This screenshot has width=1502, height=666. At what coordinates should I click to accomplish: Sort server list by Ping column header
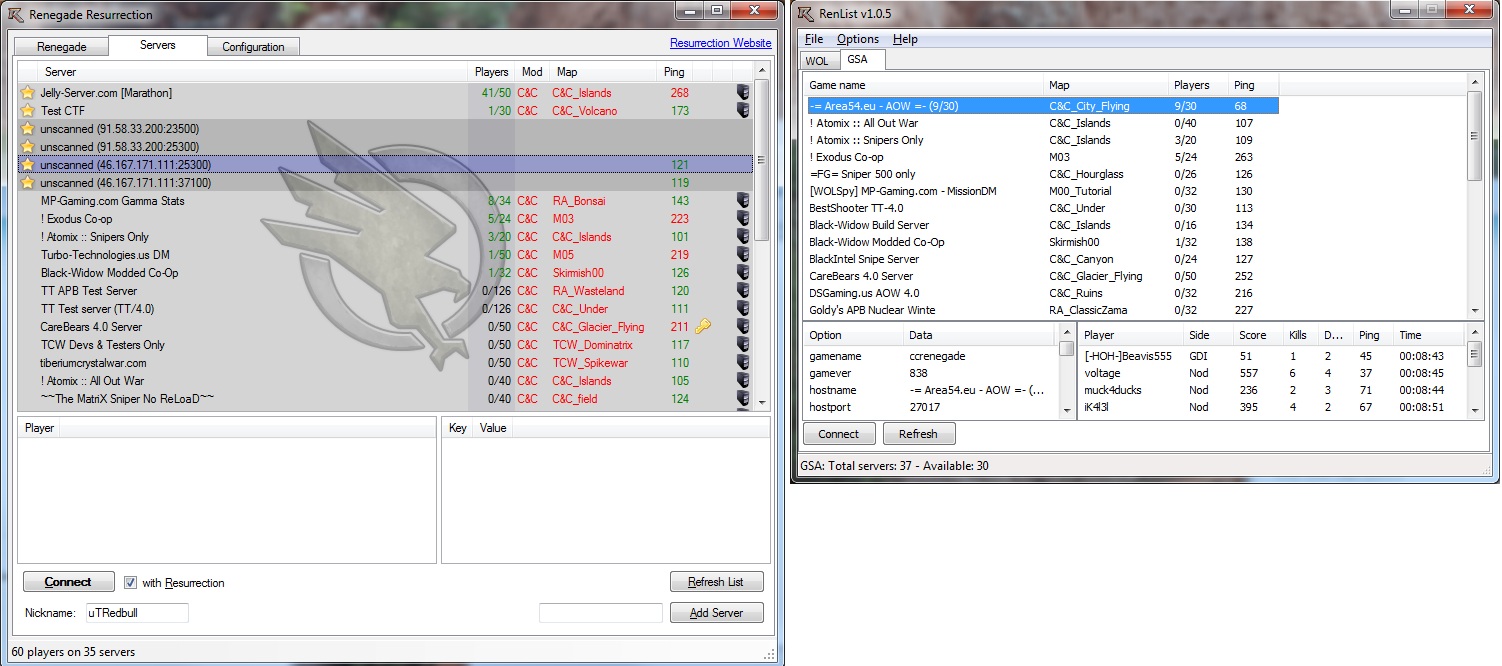click(x=674, y=72)
